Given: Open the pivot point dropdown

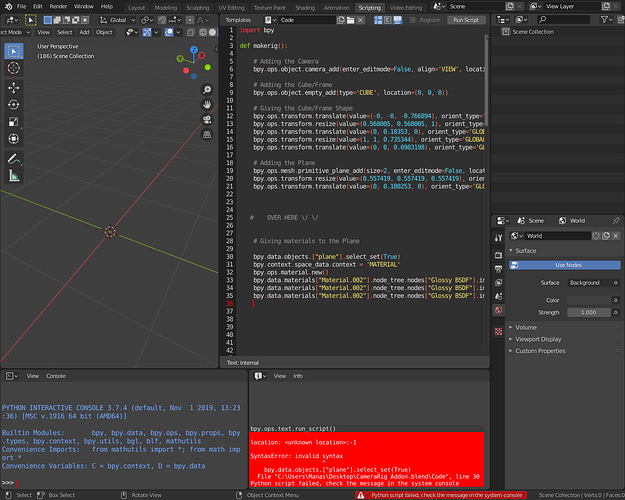Looking at the screenshot, I should click(x=147, y=20).
